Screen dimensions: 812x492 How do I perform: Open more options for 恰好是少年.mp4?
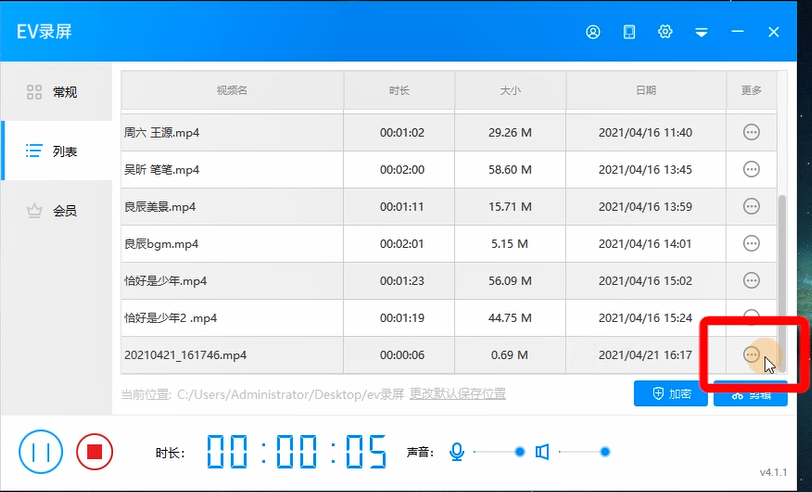pos(751,281)
